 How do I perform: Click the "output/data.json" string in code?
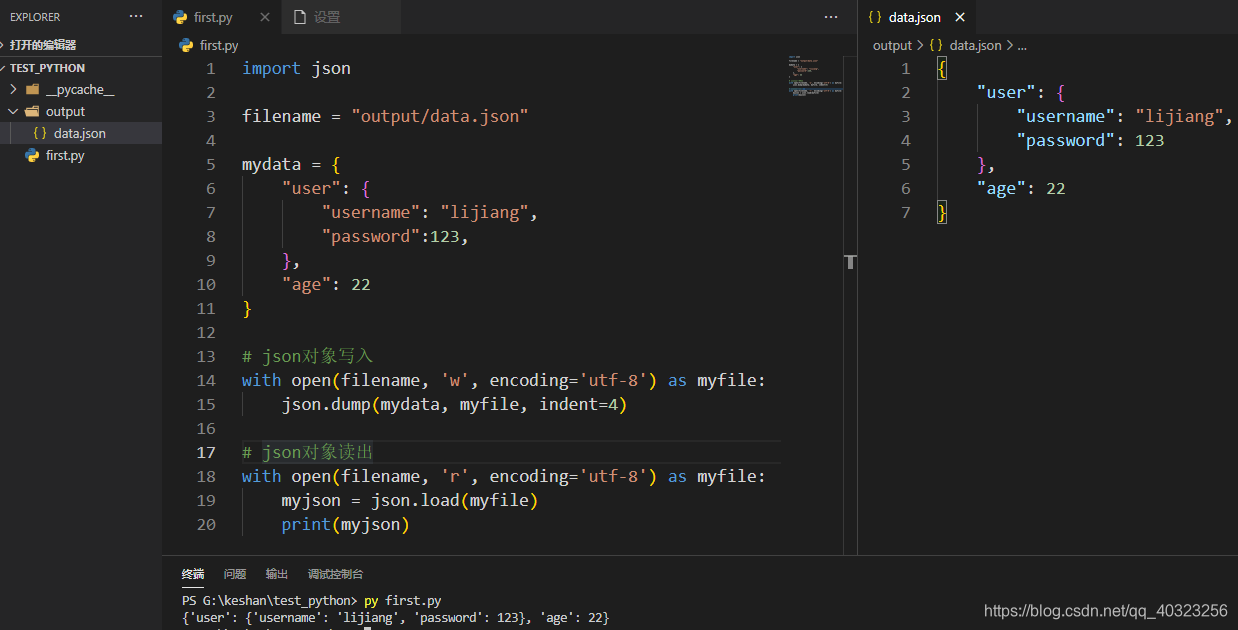tap(440, 116)
